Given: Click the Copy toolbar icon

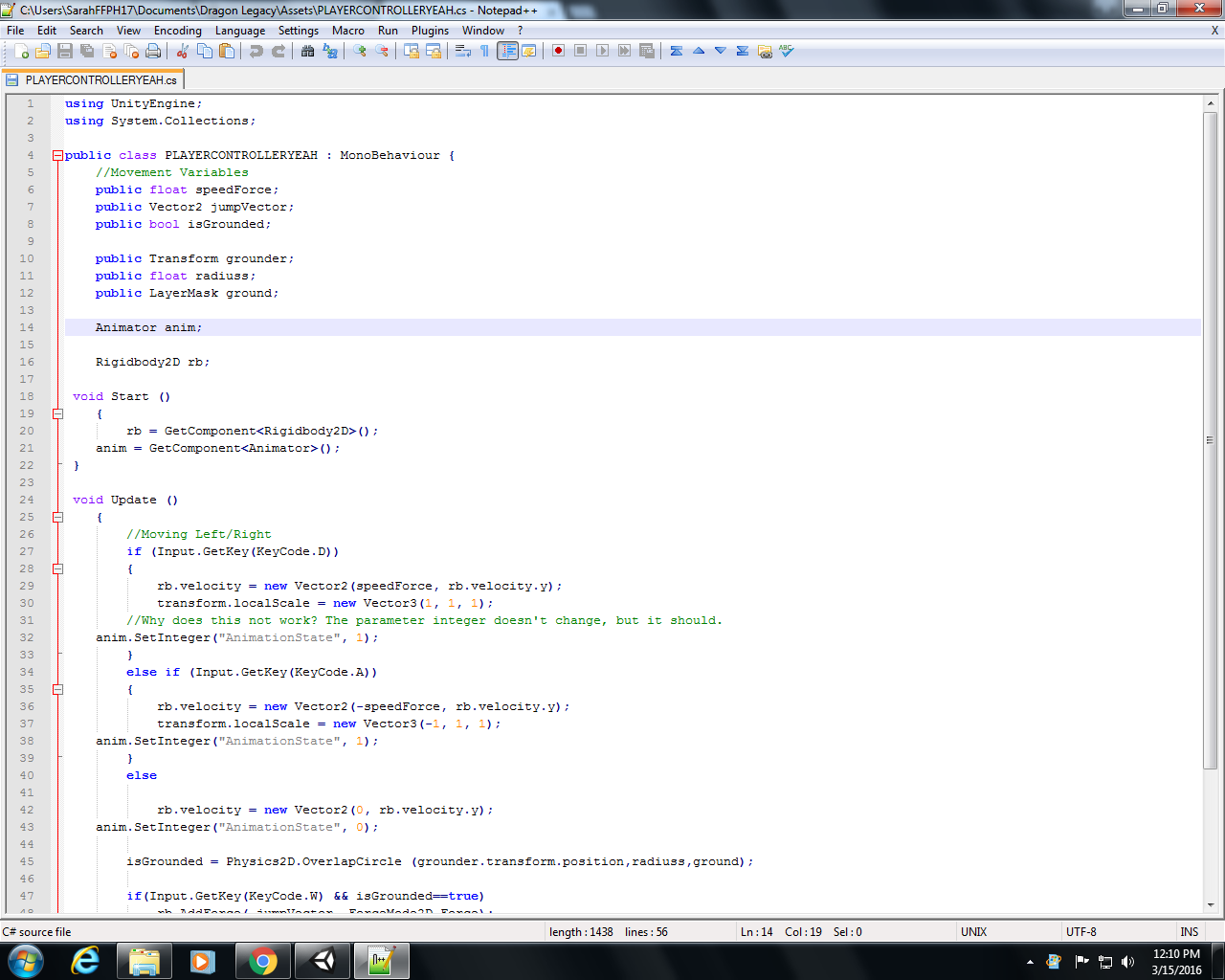Looking at the screenshot, I should (204, 51).
